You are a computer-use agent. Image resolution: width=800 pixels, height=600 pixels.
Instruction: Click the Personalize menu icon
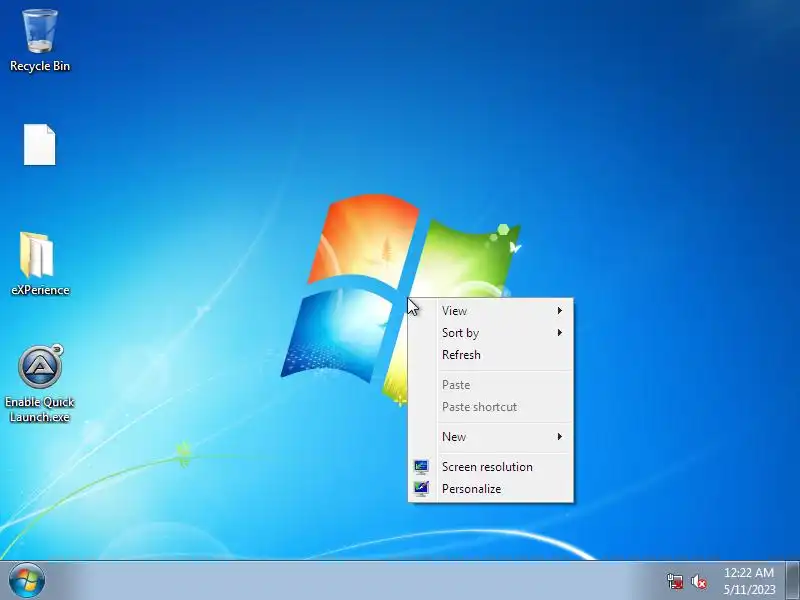421,489
